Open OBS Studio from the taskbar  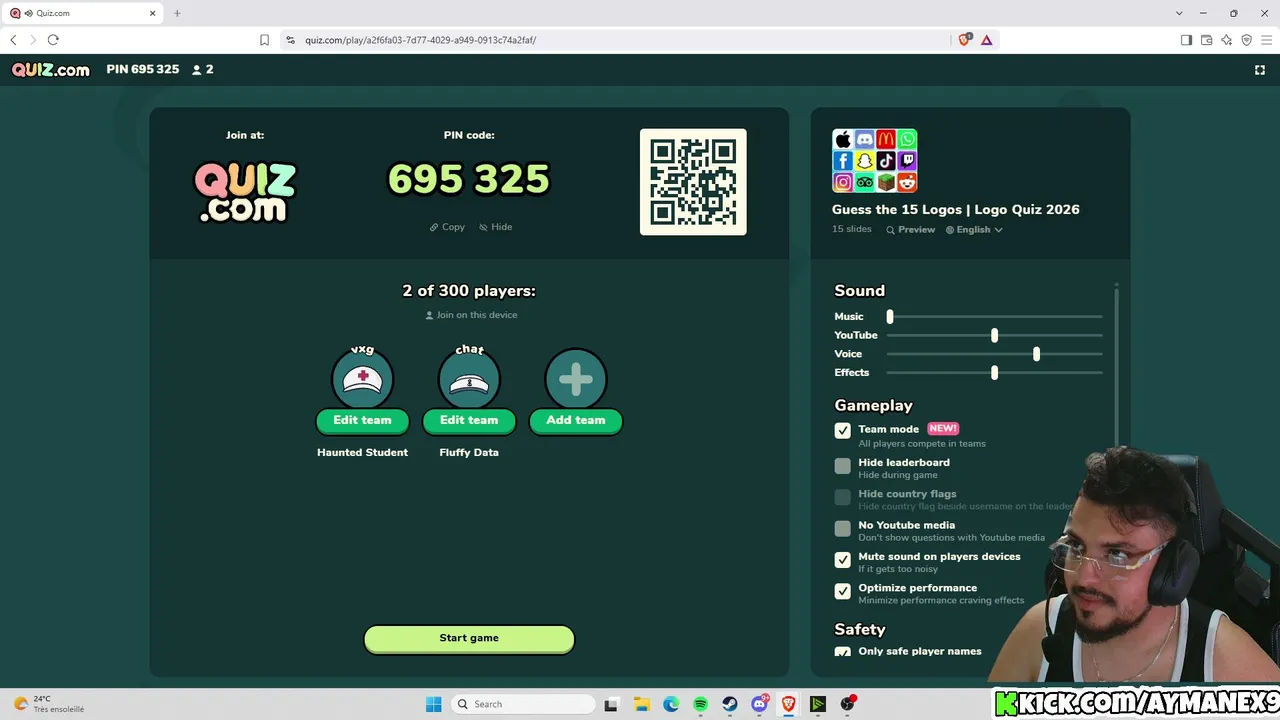click(848, 704)
